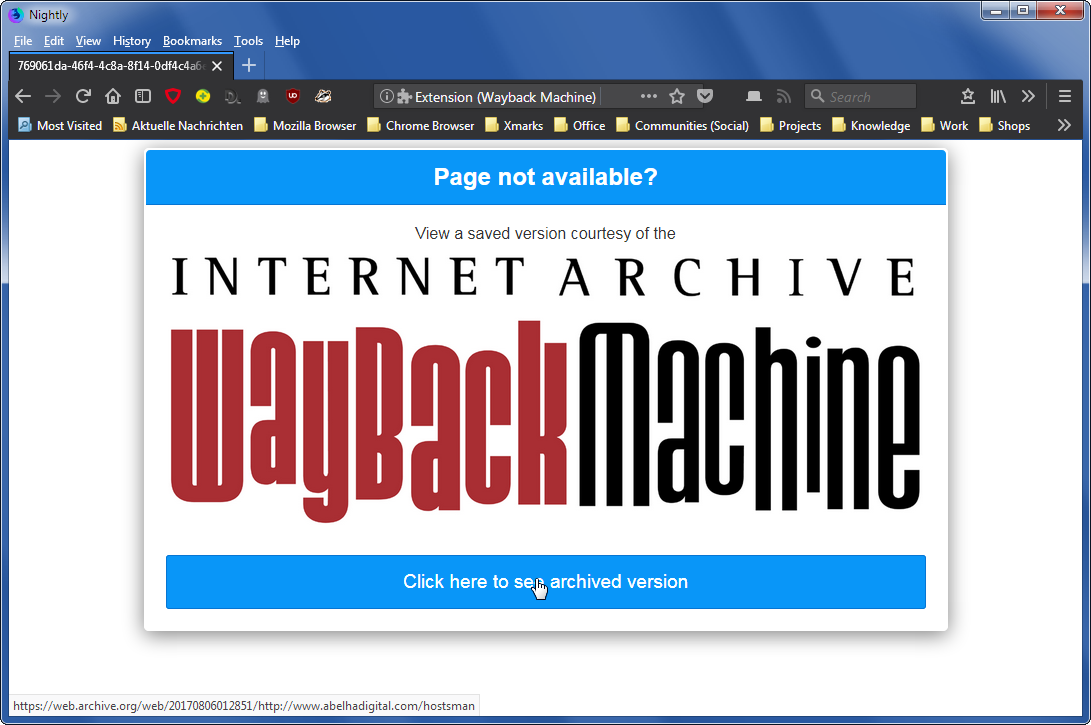The width and height of the screenshot is (1091, 725).
Task: Open the Chrome Browser bookmark folder
Action: point(421,125)
